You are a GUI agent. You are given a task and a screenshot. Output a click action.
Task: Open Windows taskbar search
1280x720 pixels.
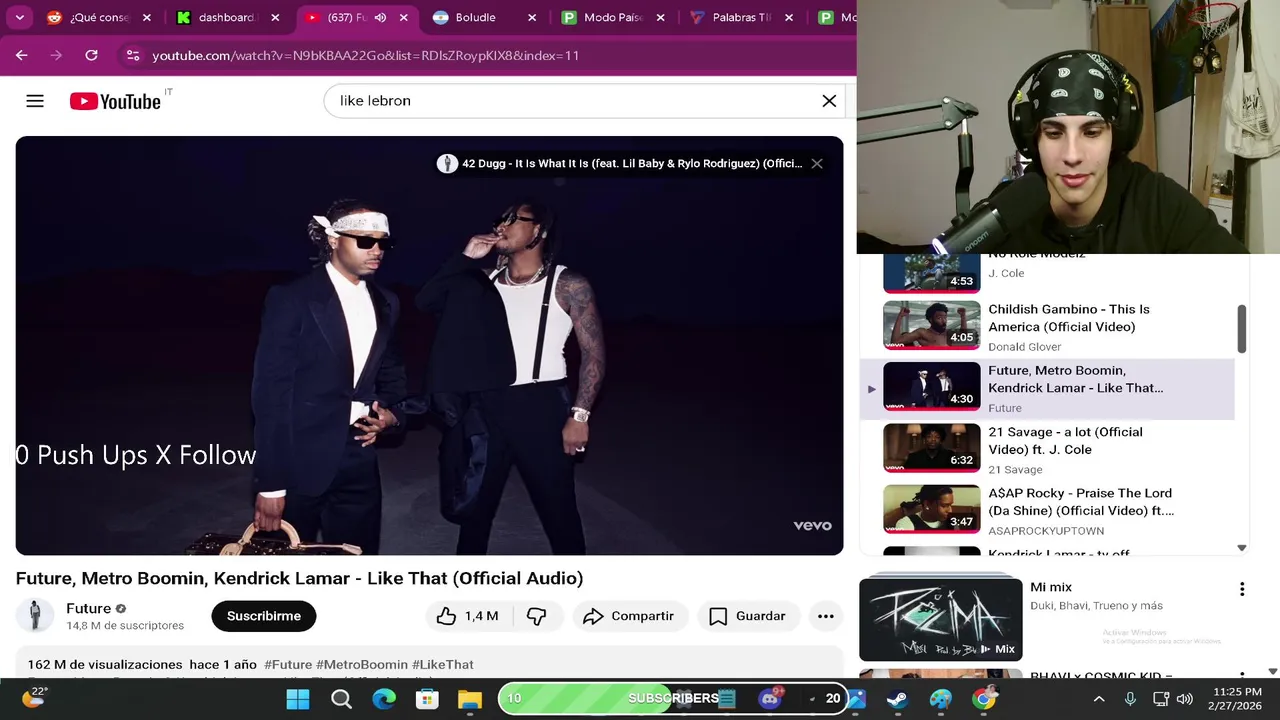click(x=341, y=699)
